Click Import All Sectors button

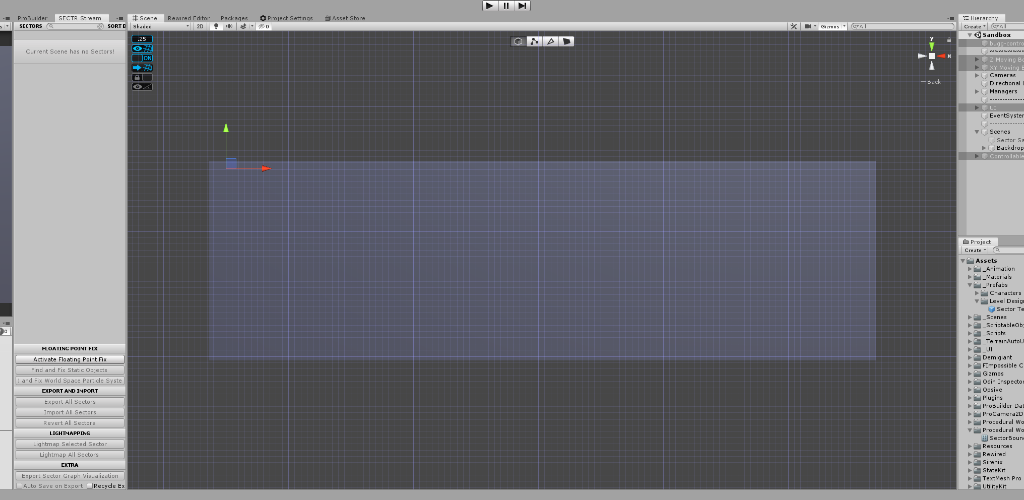[70, 412]
